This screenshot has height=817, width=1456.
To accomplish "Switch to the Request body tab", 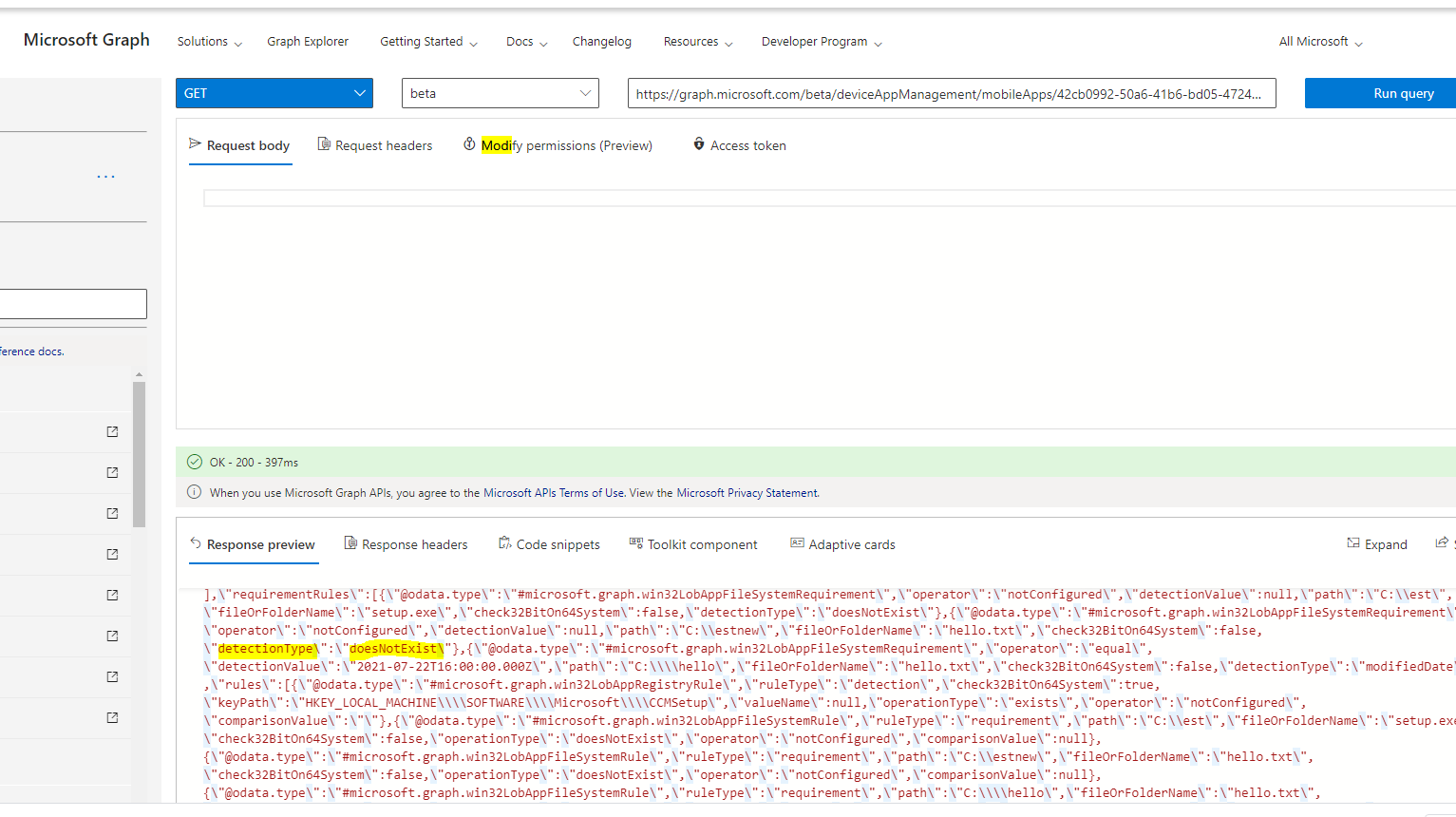I will (239, 145).
